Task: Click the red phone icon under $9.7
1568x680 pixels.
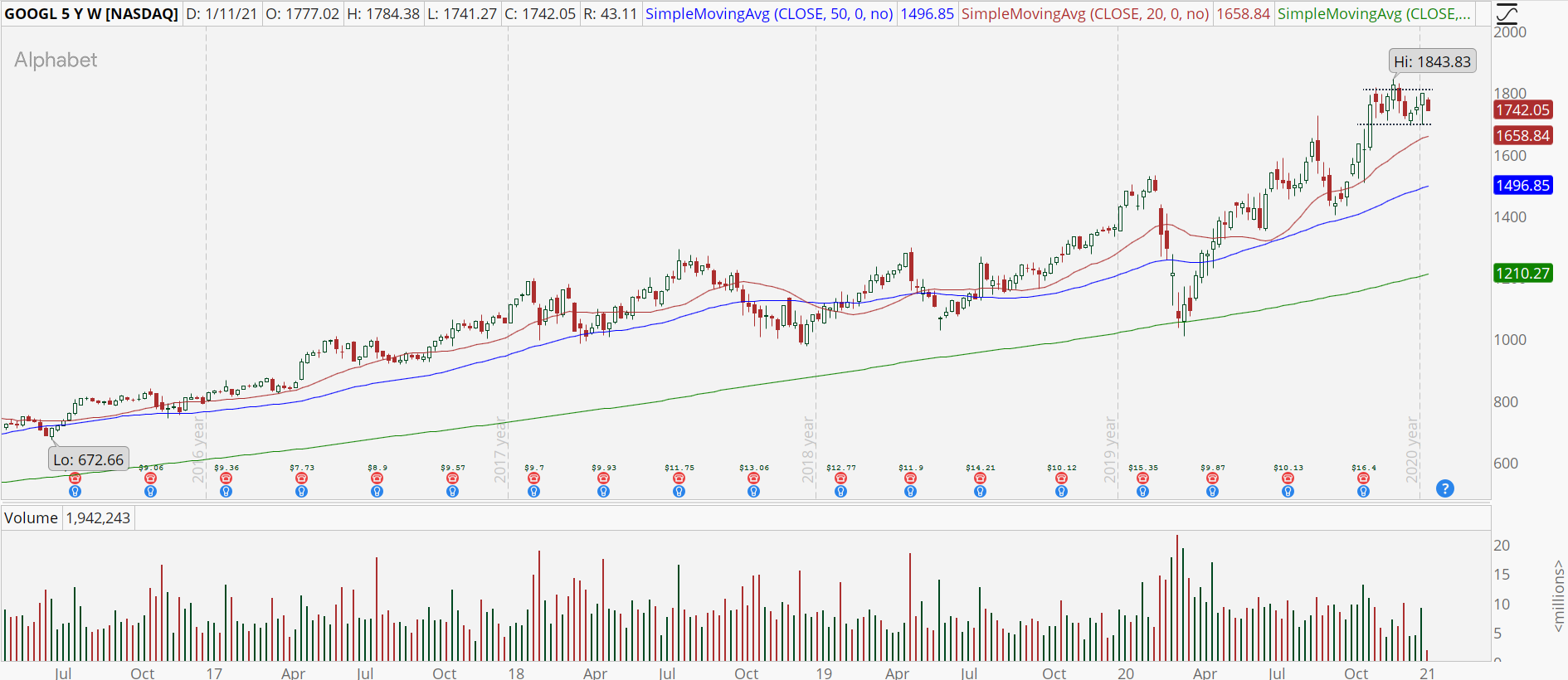Action: (x=533, y=478)
